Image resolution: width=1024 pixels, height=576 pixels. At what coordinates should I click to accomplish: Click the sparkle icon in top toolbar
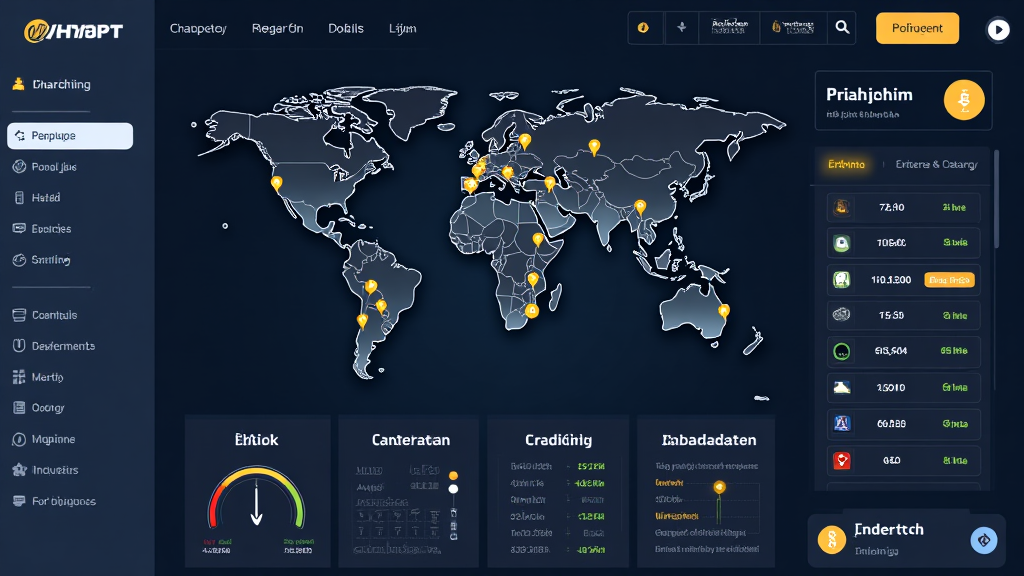[x=682, y=28]
